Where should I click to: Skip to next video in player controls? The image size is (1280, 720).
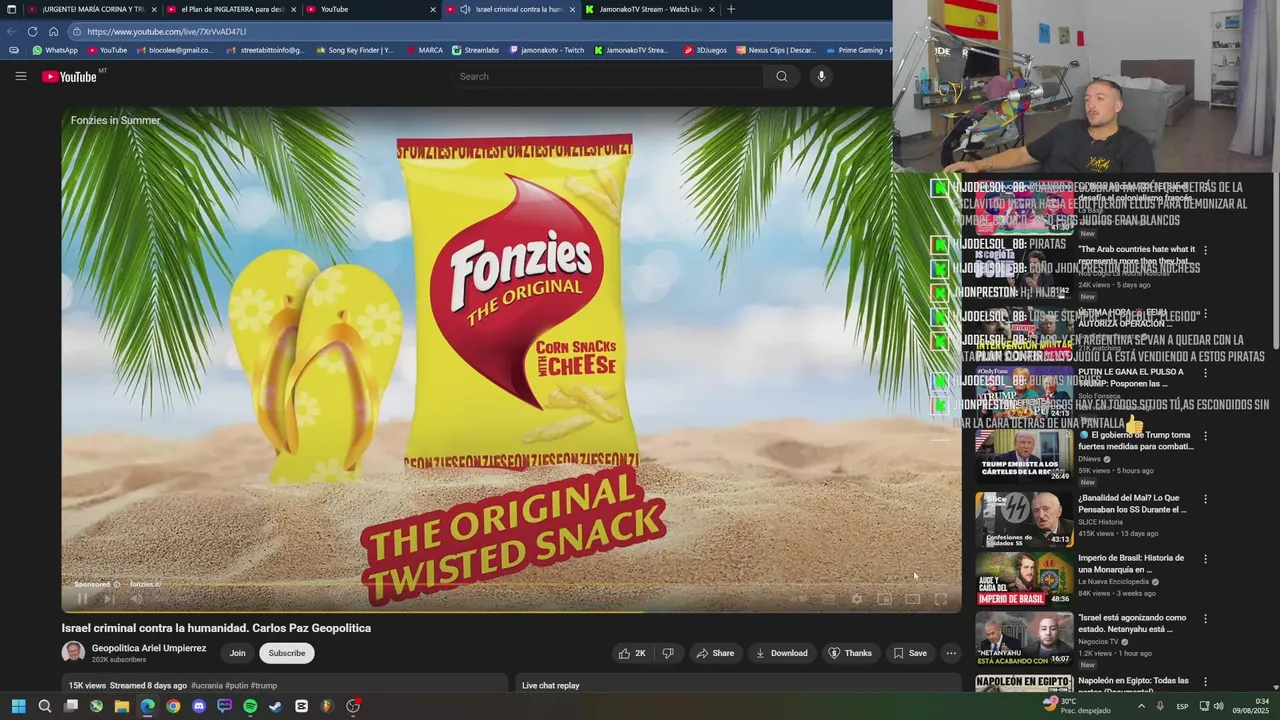pyautogui.click(x=109, y=599)
